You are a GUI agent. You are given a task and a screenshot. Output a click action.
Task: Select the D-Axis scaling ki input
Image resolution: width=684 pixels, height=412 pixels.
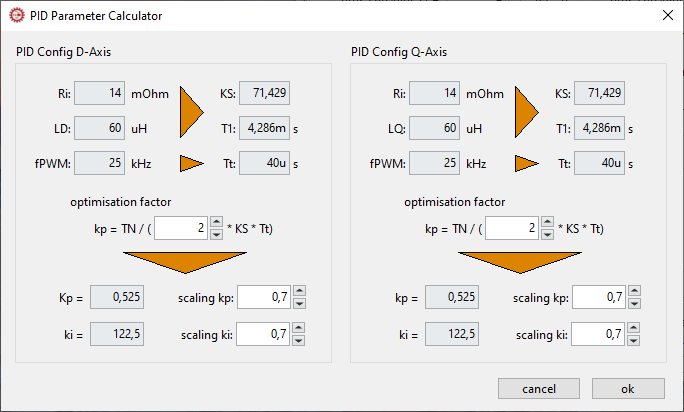(x=263, y=334)
